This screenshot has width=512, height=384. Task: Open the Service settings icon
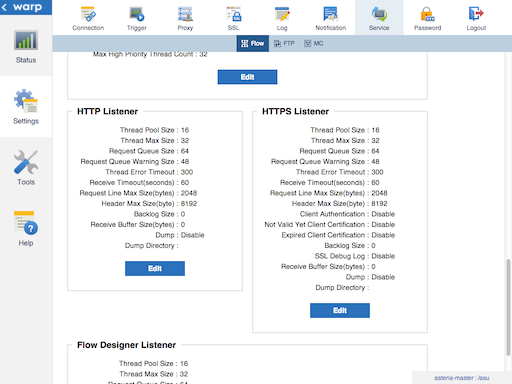[379, 18]
